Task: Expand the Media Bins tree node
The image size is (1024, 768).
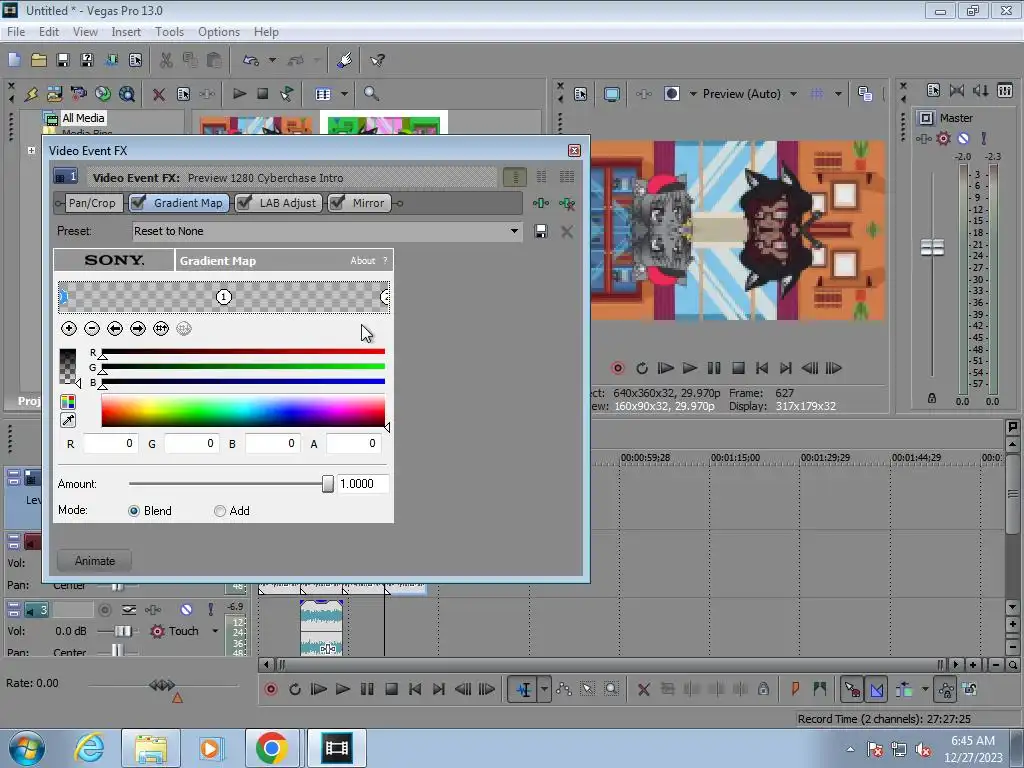Action: pos(31,150)
